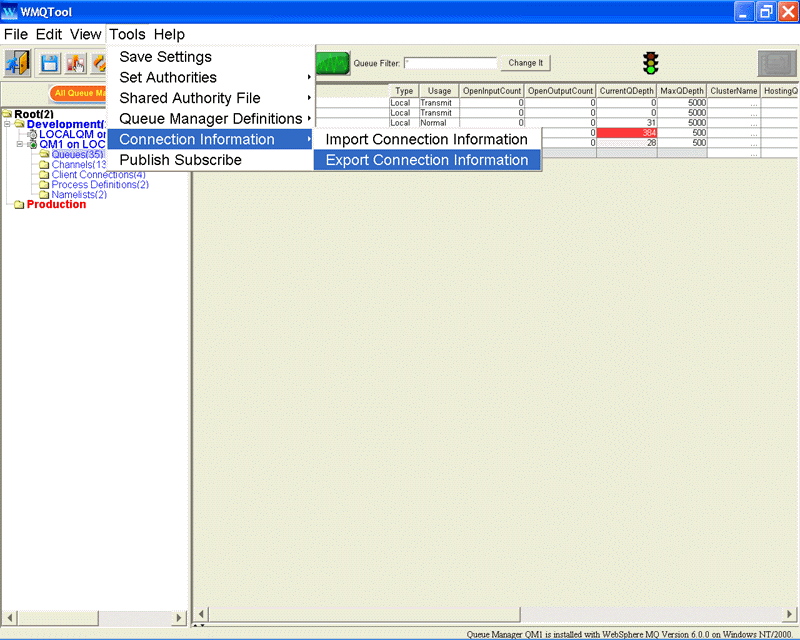800x640 pixels.
Task: Click the blue floppy disk save icon
Action: (50, 63)
